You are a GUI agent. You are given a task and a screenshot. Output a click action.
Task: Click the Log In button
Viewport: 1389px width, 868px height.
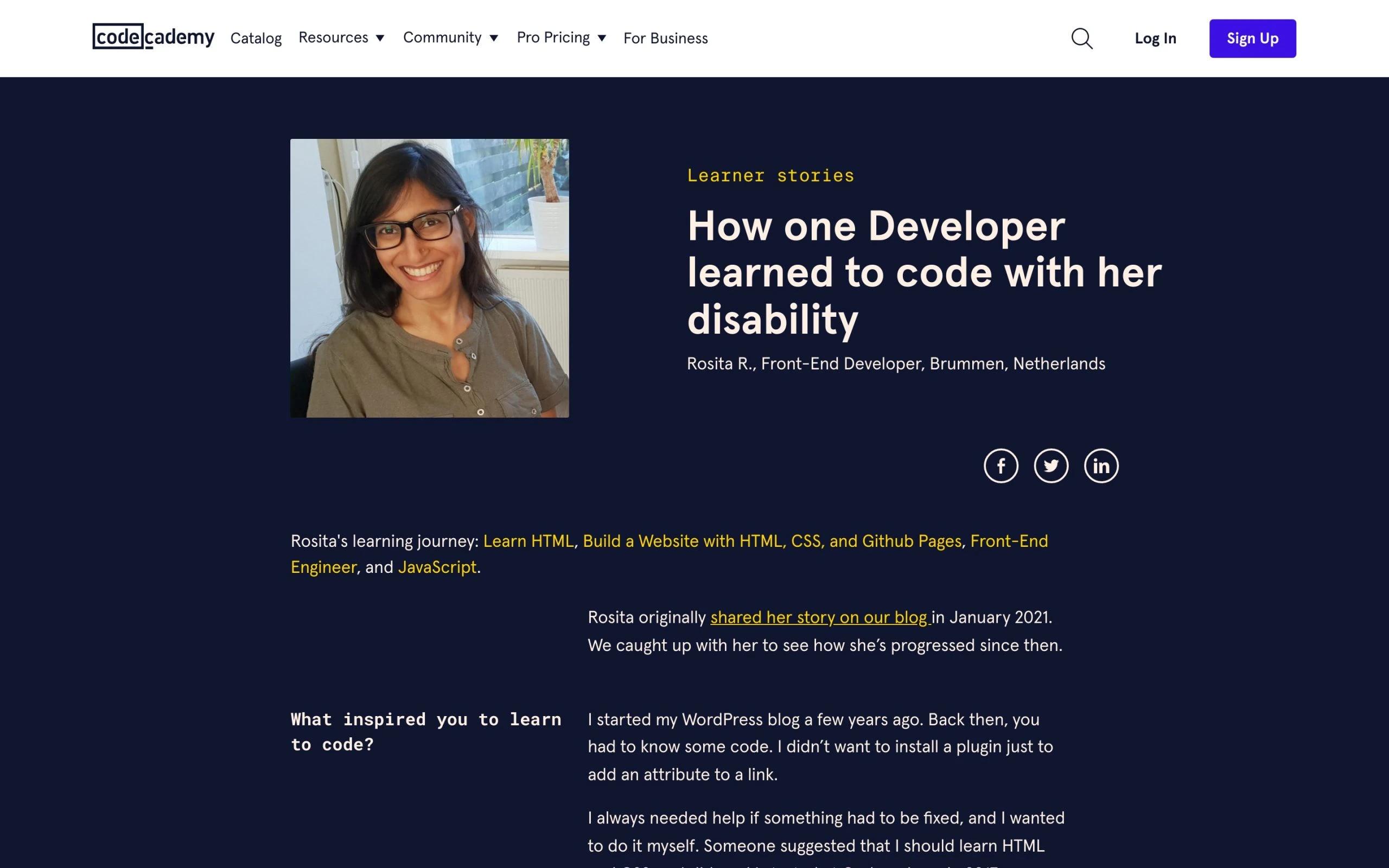[x=1155, y=39]
